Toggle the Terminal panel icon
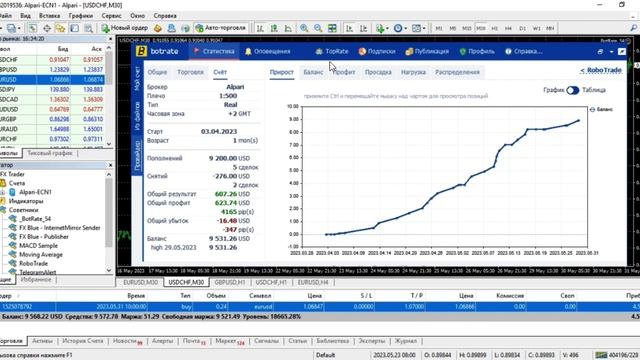This screenshot has height=360, width=640. [x=74, y=28]
